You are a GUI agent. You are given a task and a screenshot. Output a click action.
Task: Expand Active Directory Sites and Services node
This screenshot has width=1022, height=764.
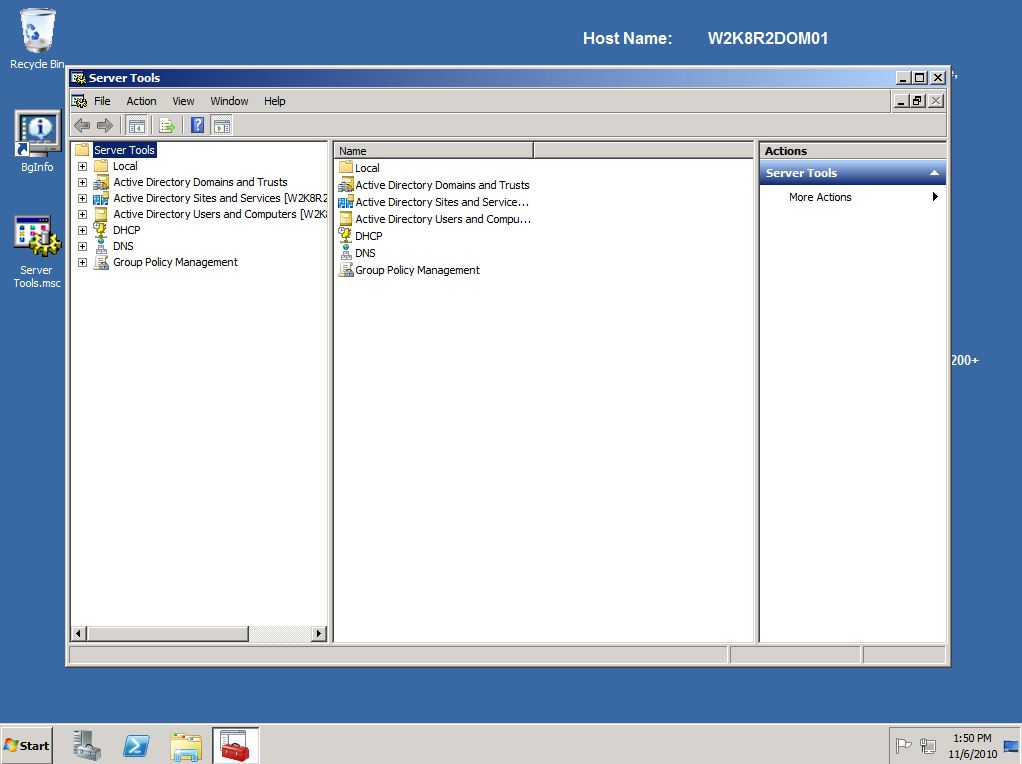82,198
